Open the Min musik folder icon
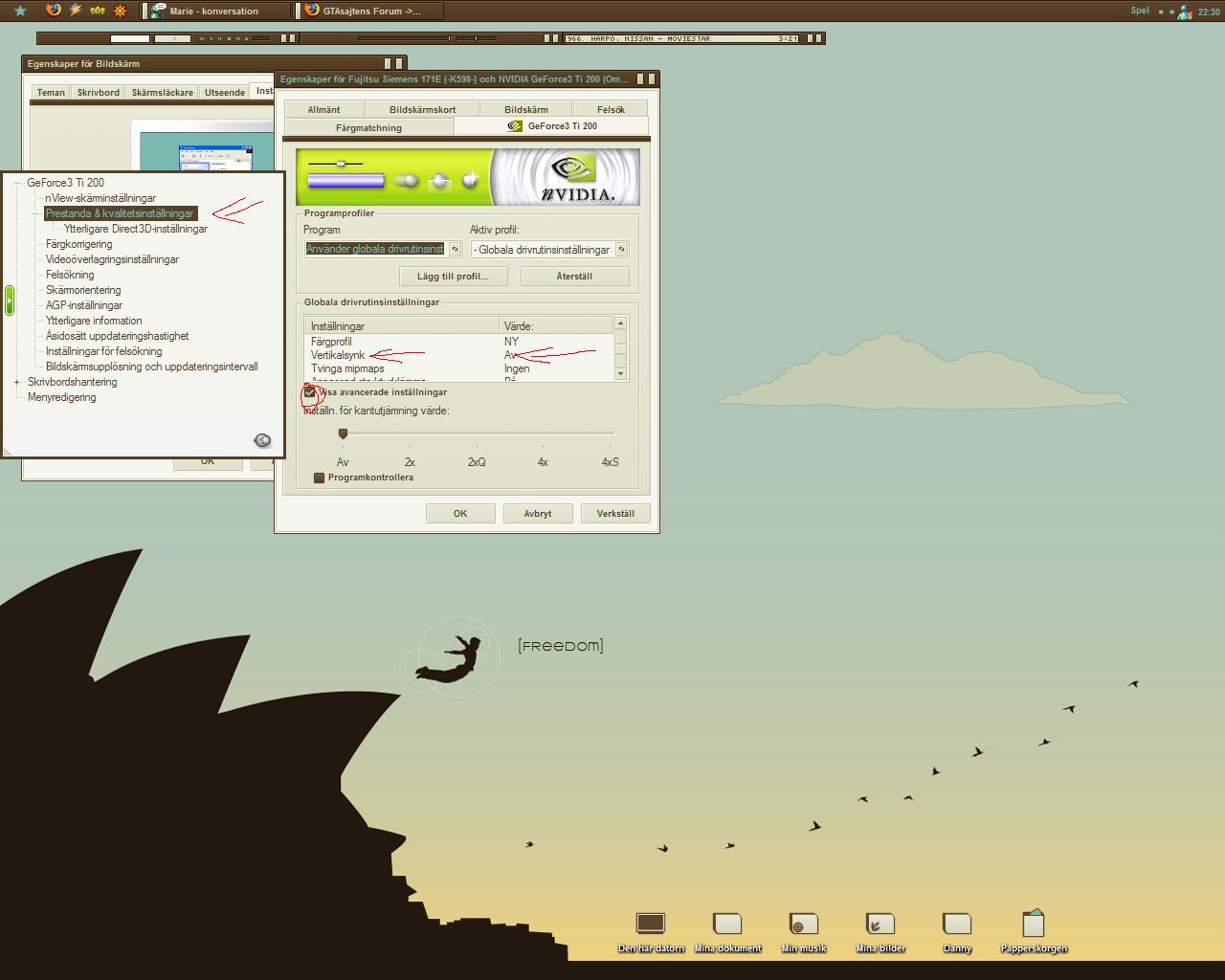Image resolution: width=1225 pixels, height=980 pixels. click(x=803, y=931)
